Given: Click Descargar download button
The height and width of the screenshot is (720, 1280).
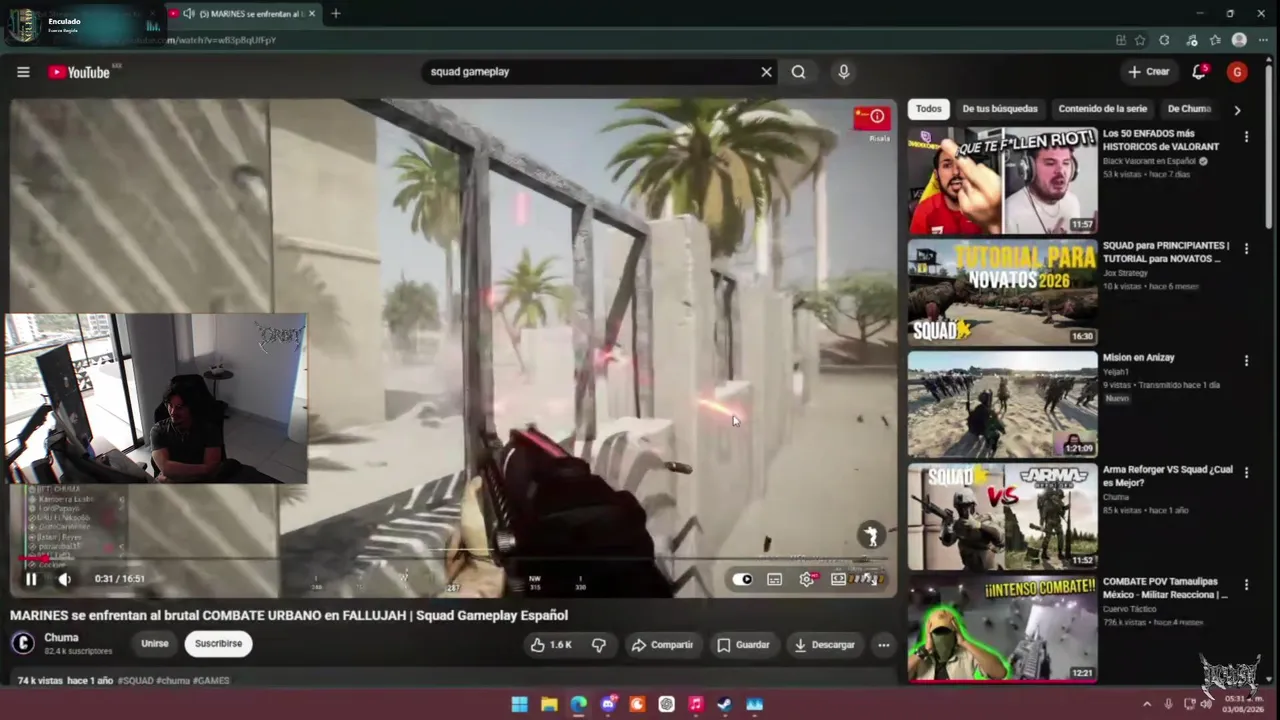Looking at the screenshot, I should (824, 645).
